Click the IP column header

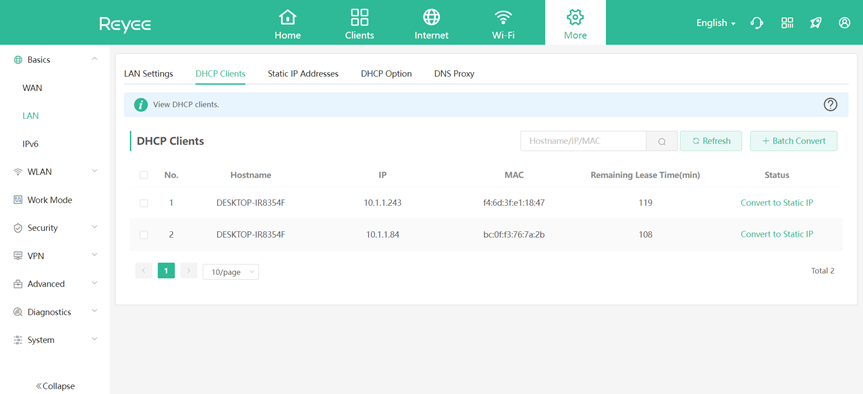383,175
